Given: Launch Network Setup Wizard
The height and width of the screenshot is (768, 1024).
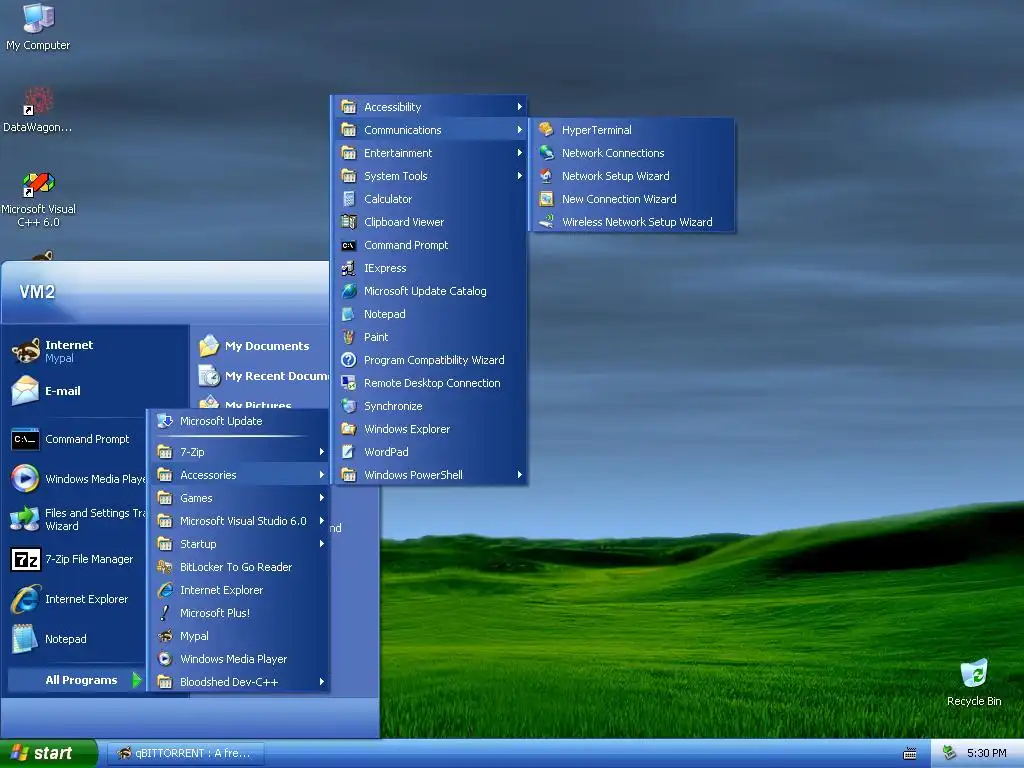Looking at the screenshot, I should (x=632, y=176).
